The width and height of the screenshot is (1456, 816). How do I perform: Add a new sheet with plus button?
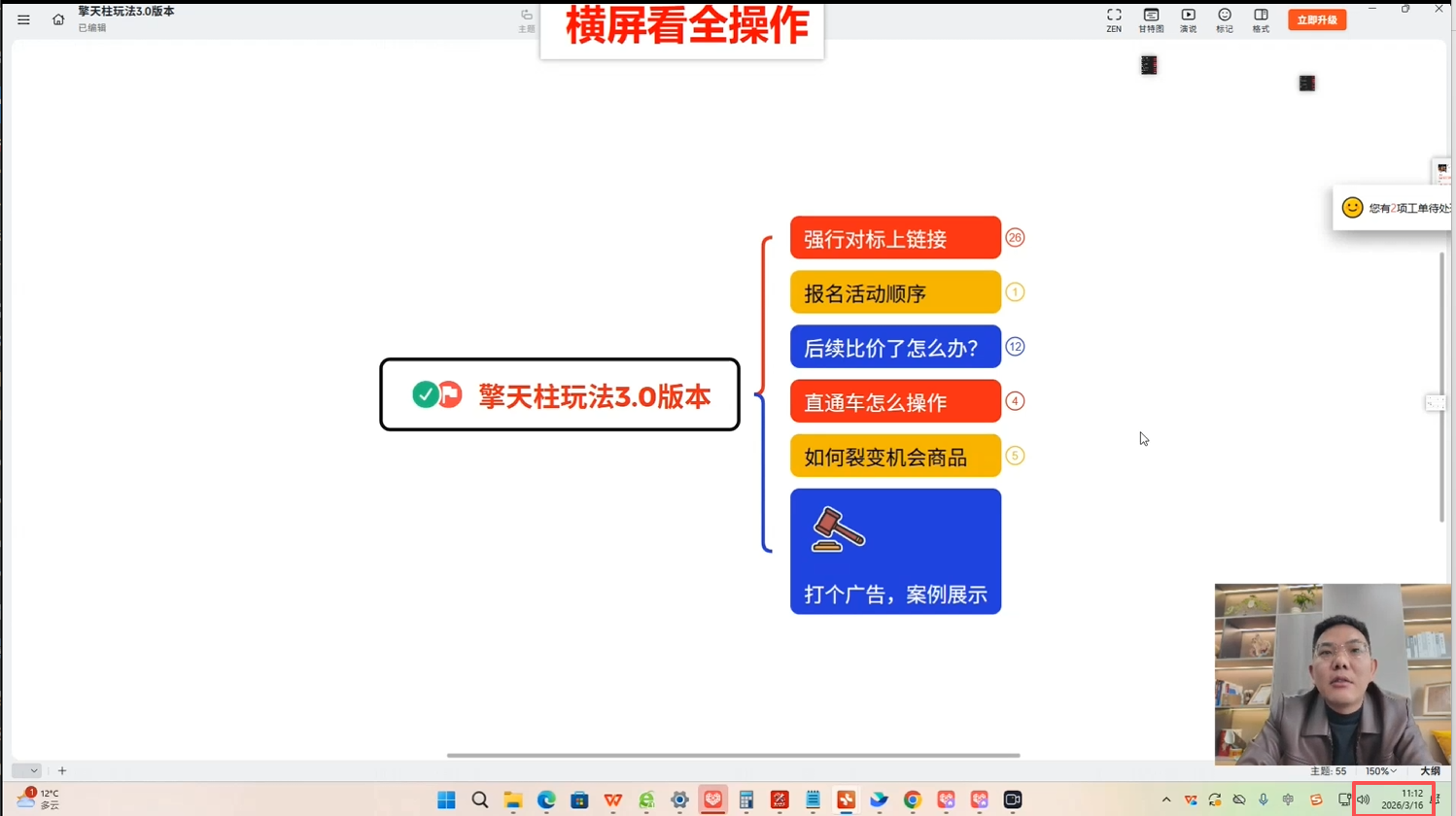click(x=62, y=770)
